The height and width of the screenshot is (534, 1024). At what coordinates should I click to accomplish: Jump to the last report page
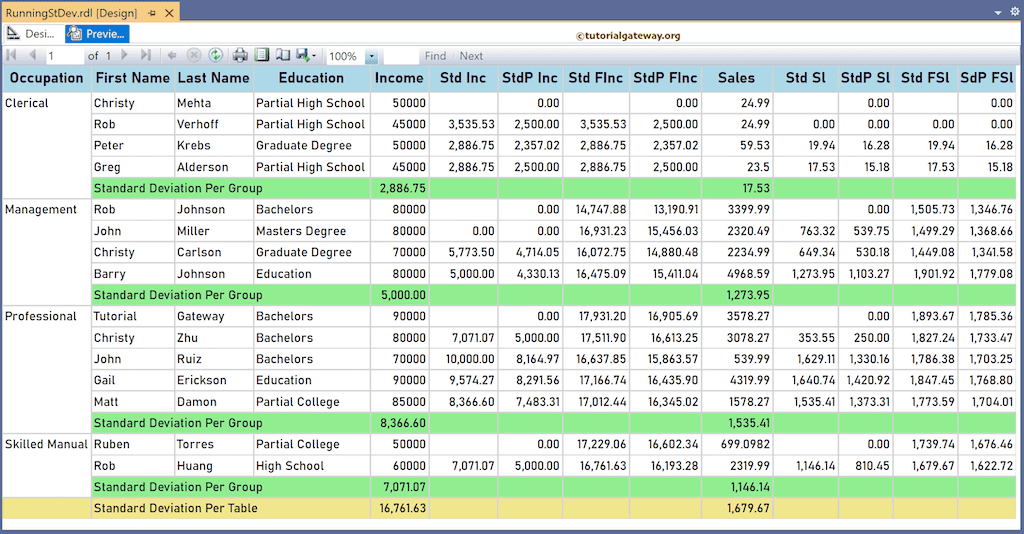[x=146, y=56]
